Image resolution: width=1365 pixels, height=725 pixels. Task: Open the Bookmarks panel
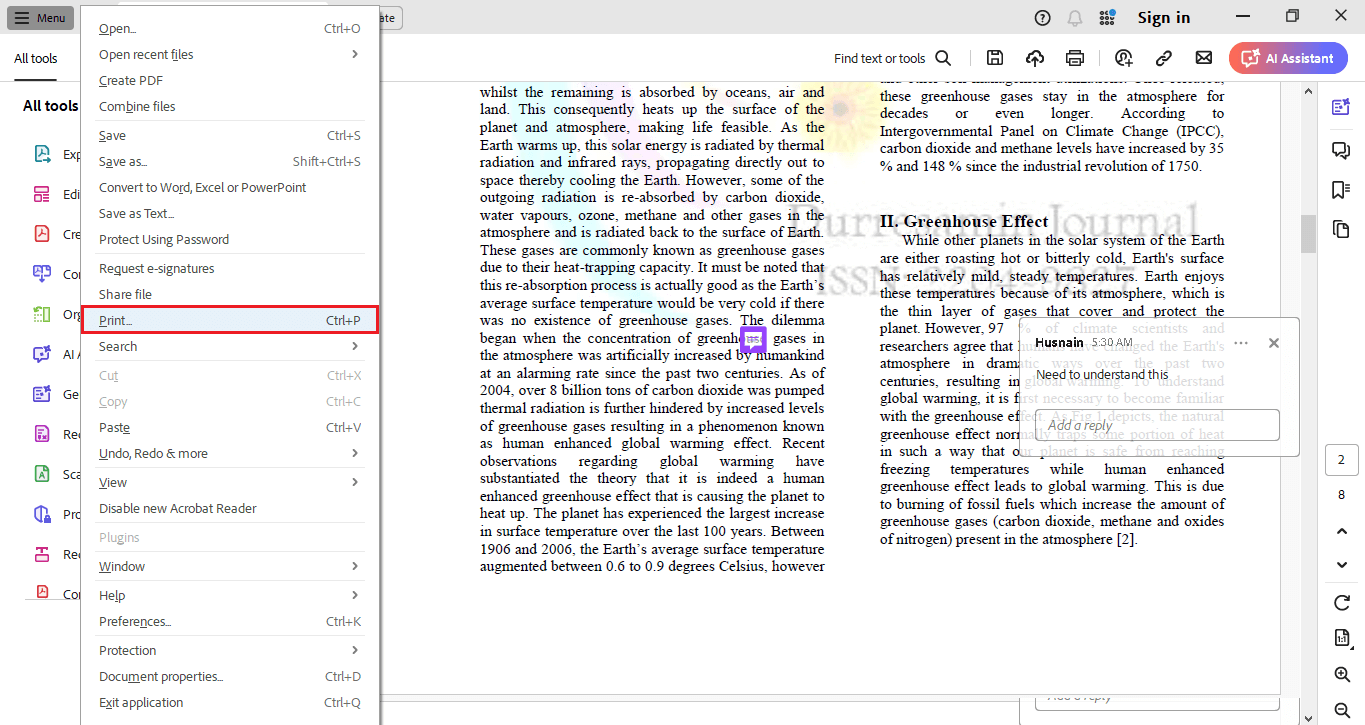point(1341,189)
